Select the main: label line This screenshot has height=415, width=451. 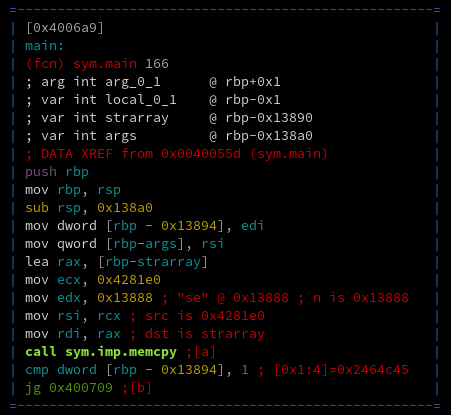(x=45, y=46)
